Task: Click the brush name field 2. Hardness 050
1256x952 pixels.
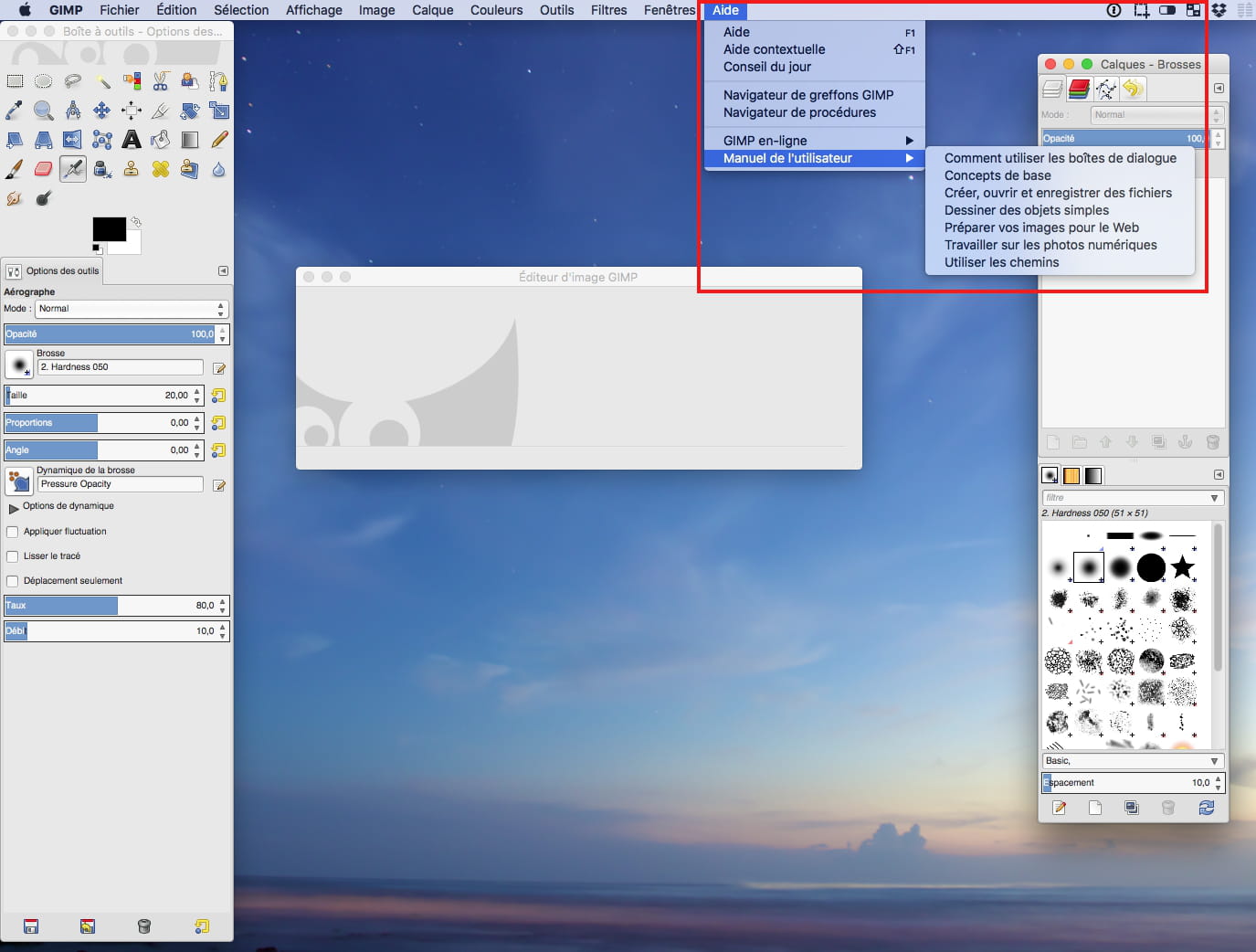Action: pos(121,367)
